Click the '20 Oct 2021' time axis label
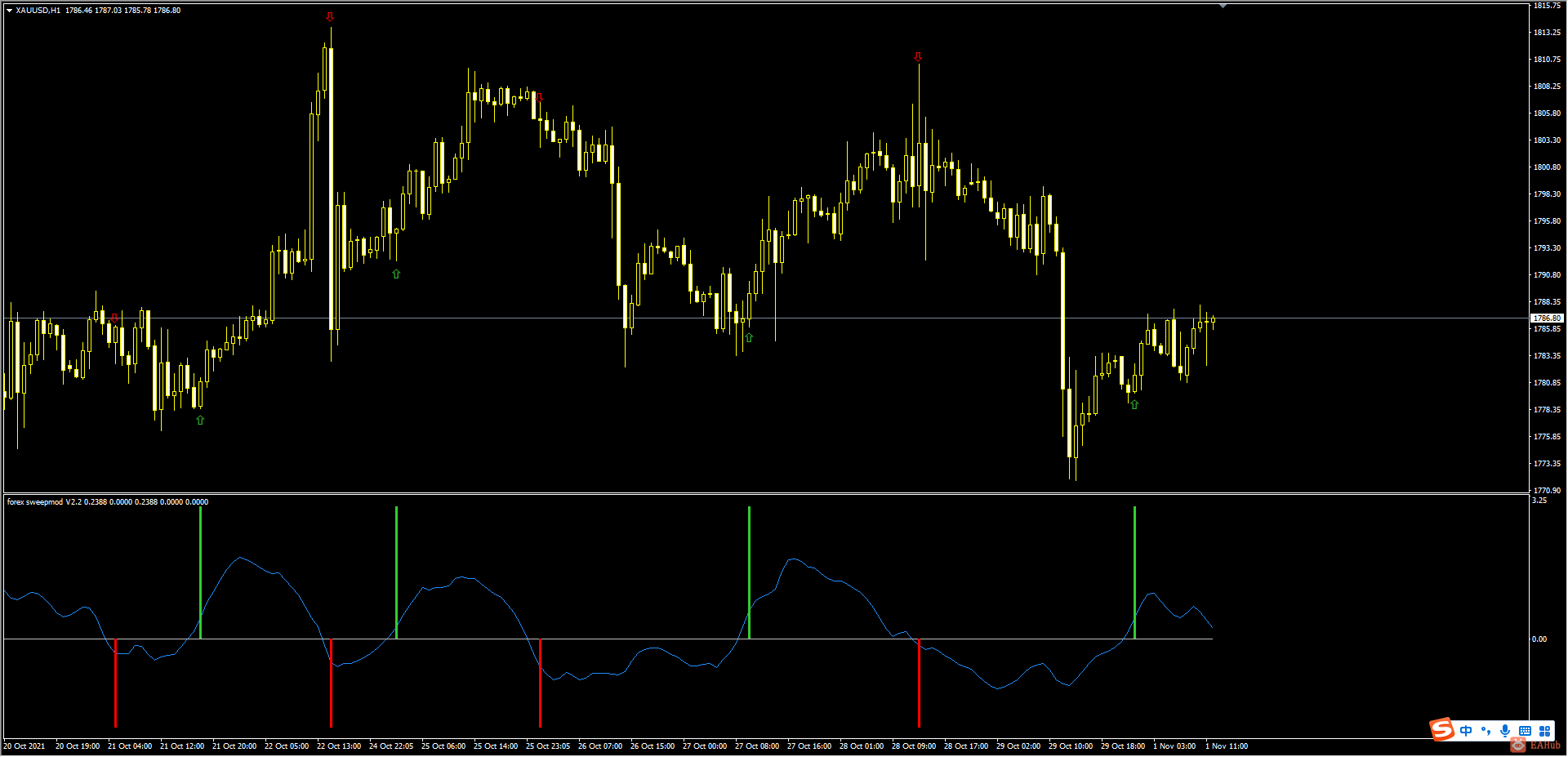 pyautogui.click(x=24, y=746)
